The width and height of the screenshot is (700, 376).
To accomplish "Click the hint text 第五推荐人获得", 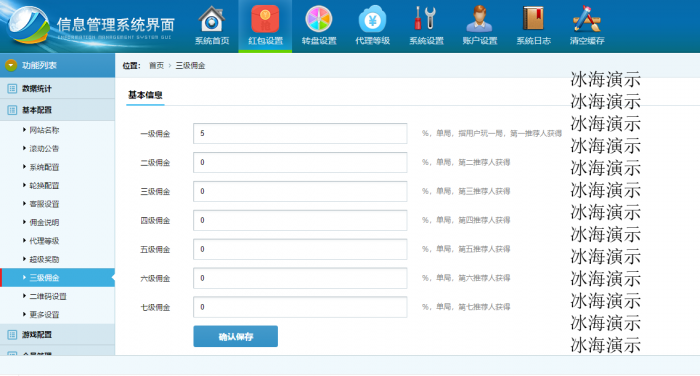I will (484, 249).
